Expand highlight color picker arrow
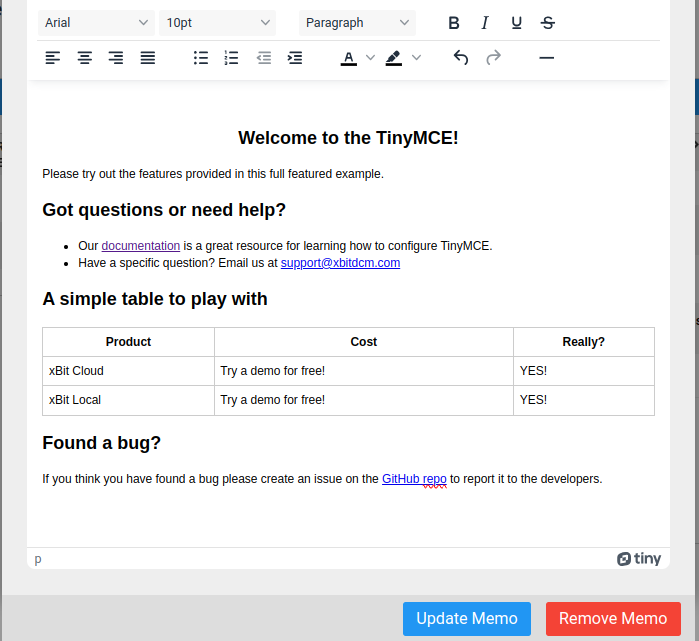Image resolution: width=699 pixels, height=641 pixels. coord(416,58)
